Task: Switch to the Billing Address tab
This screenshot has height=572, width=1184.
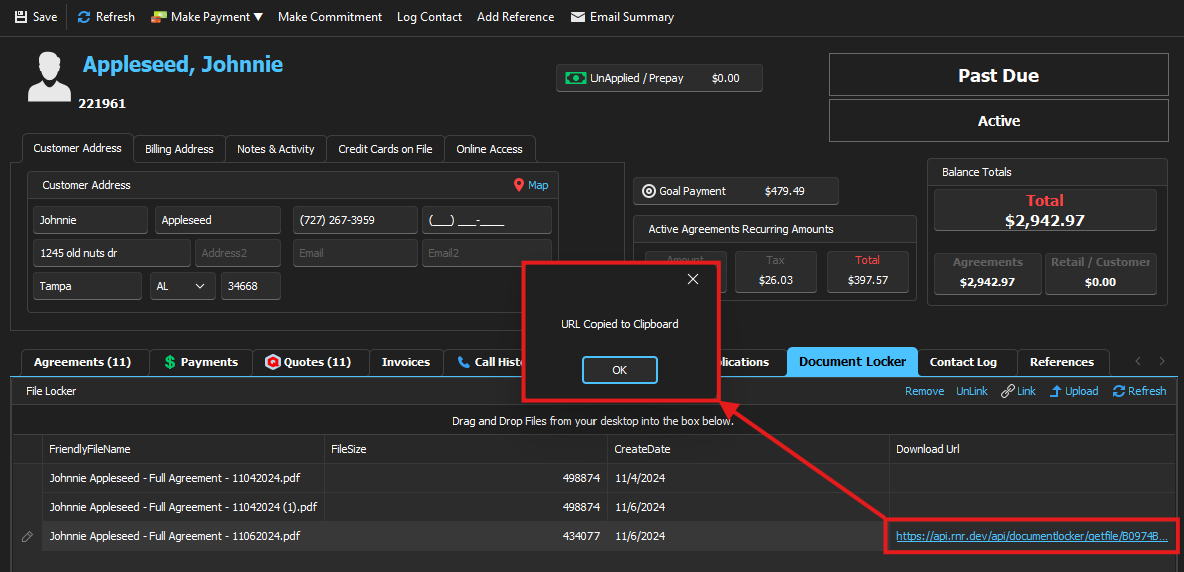Action: pyautogui.click(x=180, y=149)
